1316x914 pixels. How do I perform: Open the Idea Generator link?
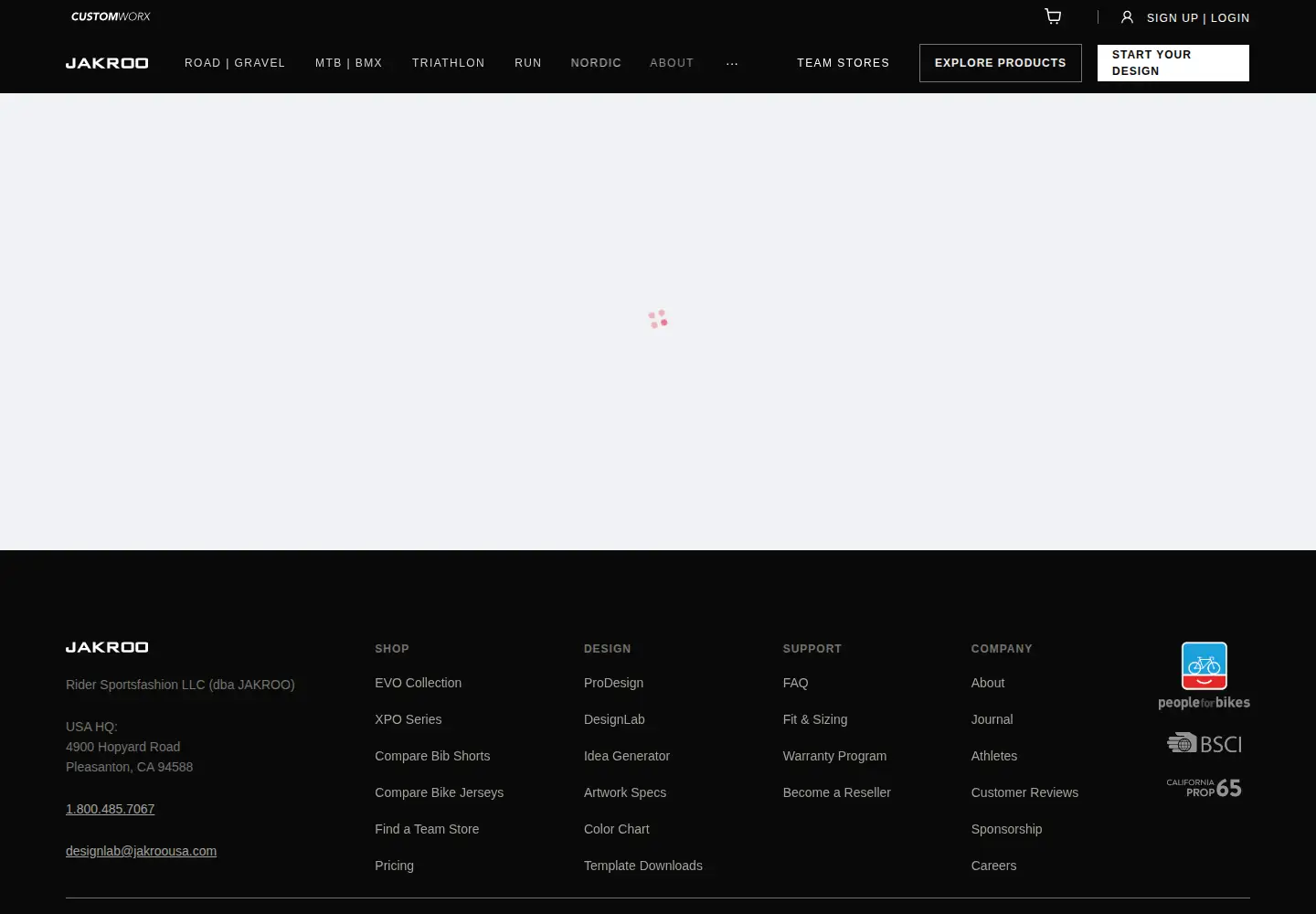[x=627, y=756]
